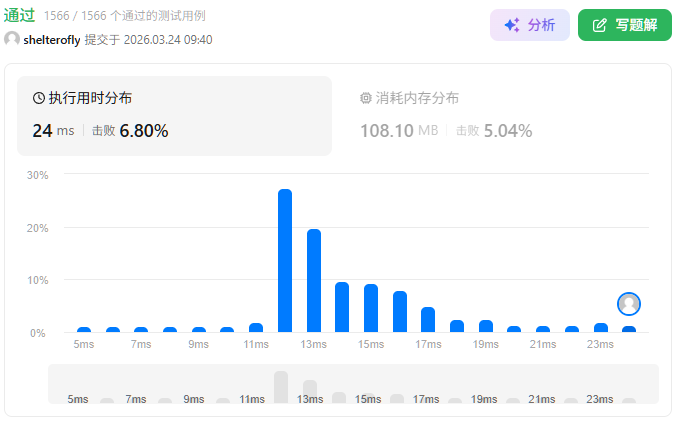Image resolution: width=676 pixels, height=423 pixels.
Task: Open the 分析 analysis feature
Action: point(529,25)
